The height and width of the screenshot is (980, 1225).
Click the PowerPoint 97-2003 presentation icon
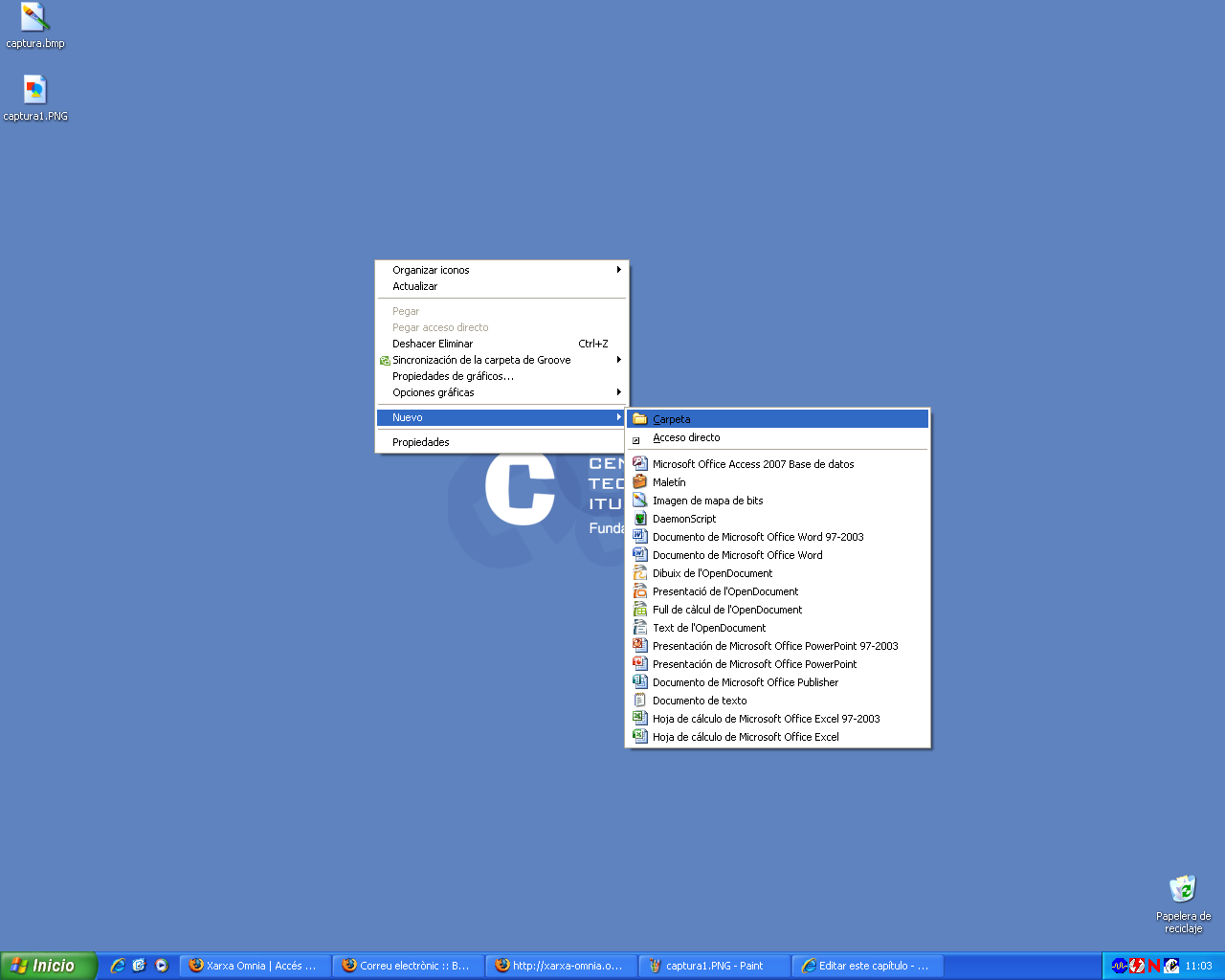[640, 645]
